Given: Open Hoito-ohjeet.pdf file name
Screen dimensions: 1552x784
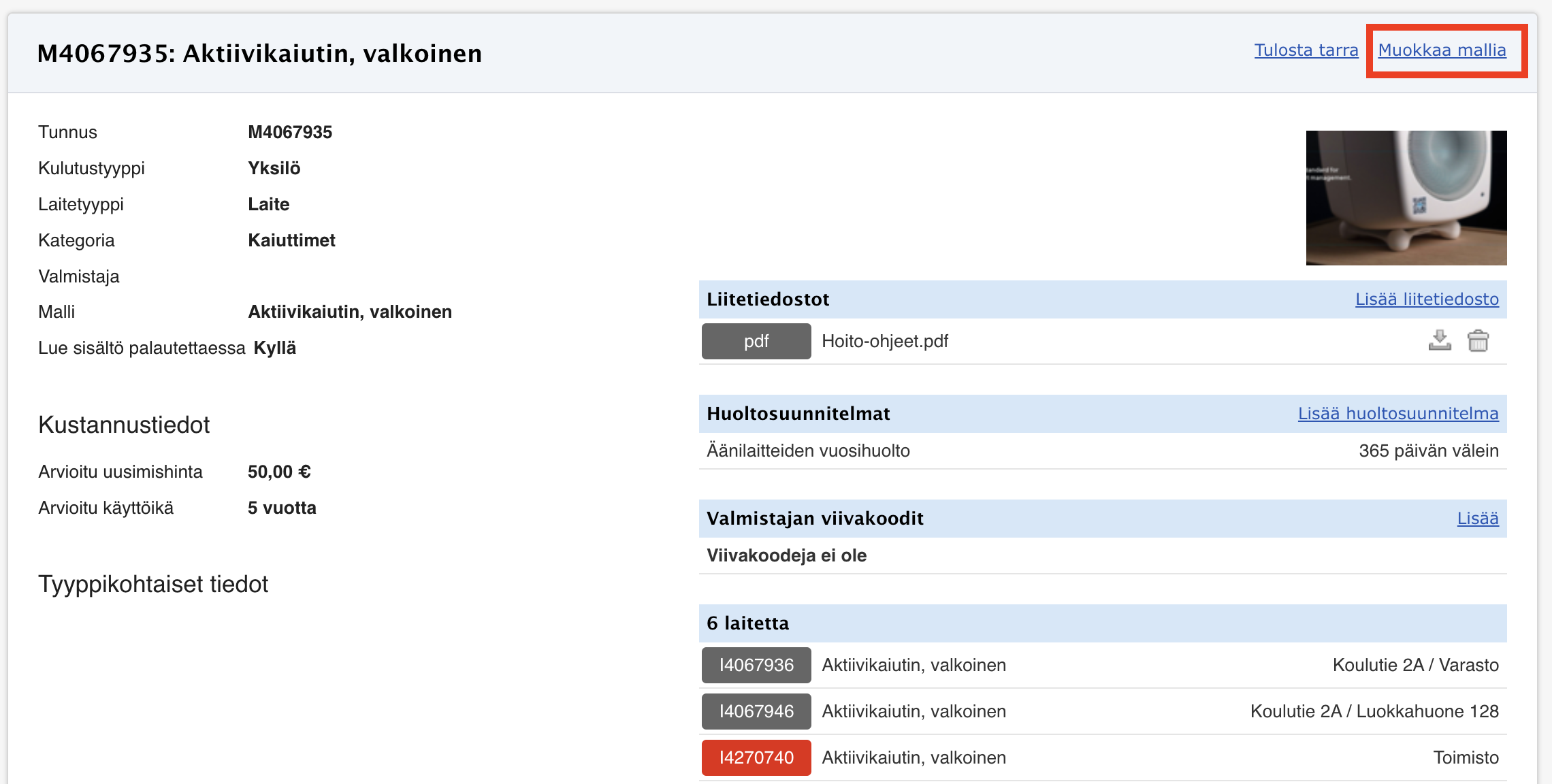Looking at the screenshot, I should tap(884, 341).
